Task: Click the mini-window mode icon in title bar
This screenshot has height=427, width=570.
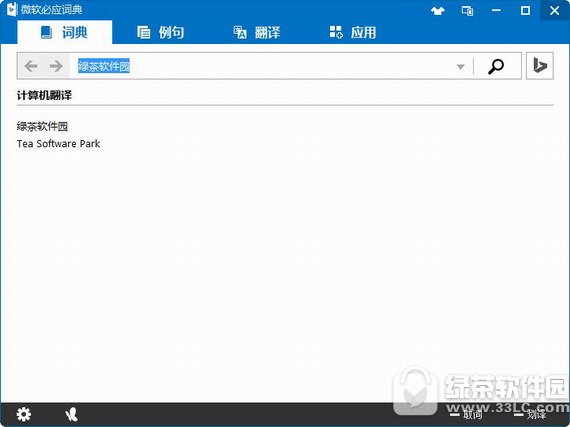Action: [x=467, y=11]
